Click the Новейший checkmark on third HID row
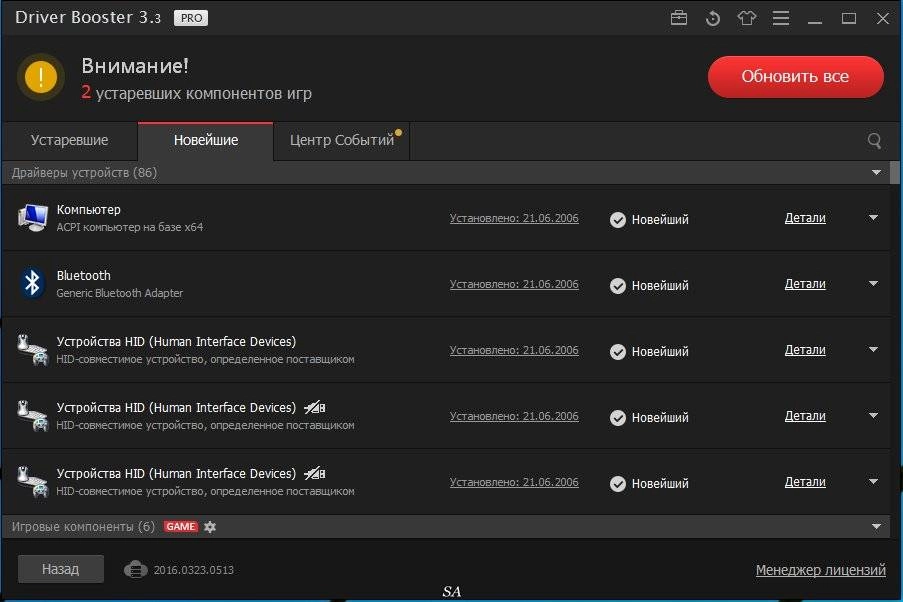This screenshot has width=903, height=602. point(617,483)
